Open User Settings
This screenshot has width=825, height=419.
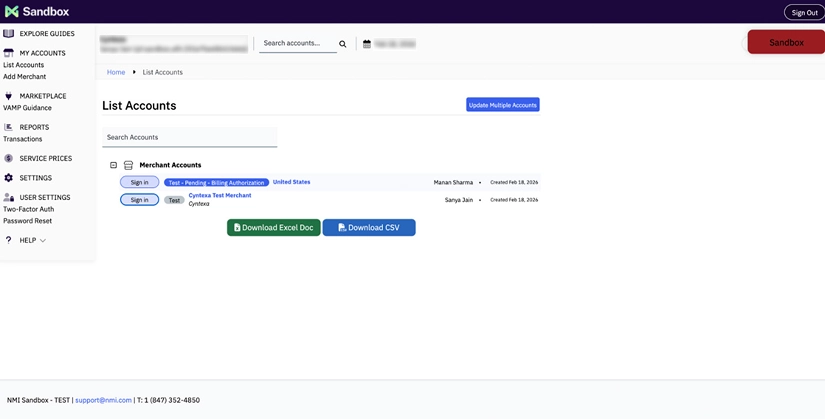click(45, 197)
